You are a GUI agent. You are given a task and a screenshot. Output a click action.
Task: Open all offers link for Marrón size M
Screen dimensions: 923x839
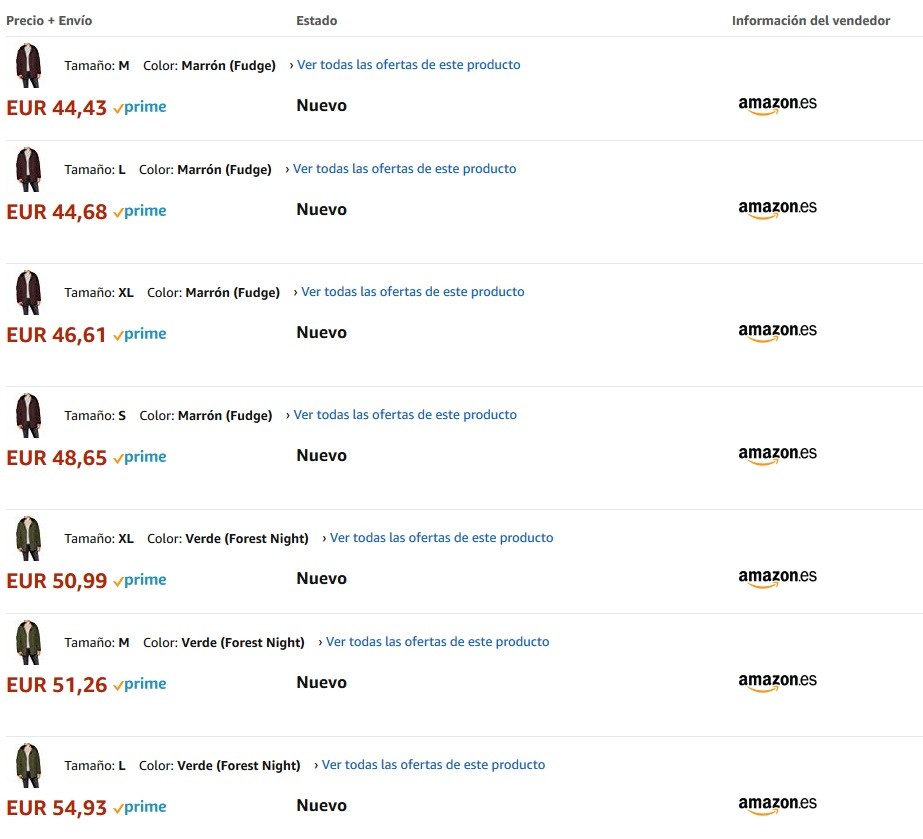coord(408,65)
